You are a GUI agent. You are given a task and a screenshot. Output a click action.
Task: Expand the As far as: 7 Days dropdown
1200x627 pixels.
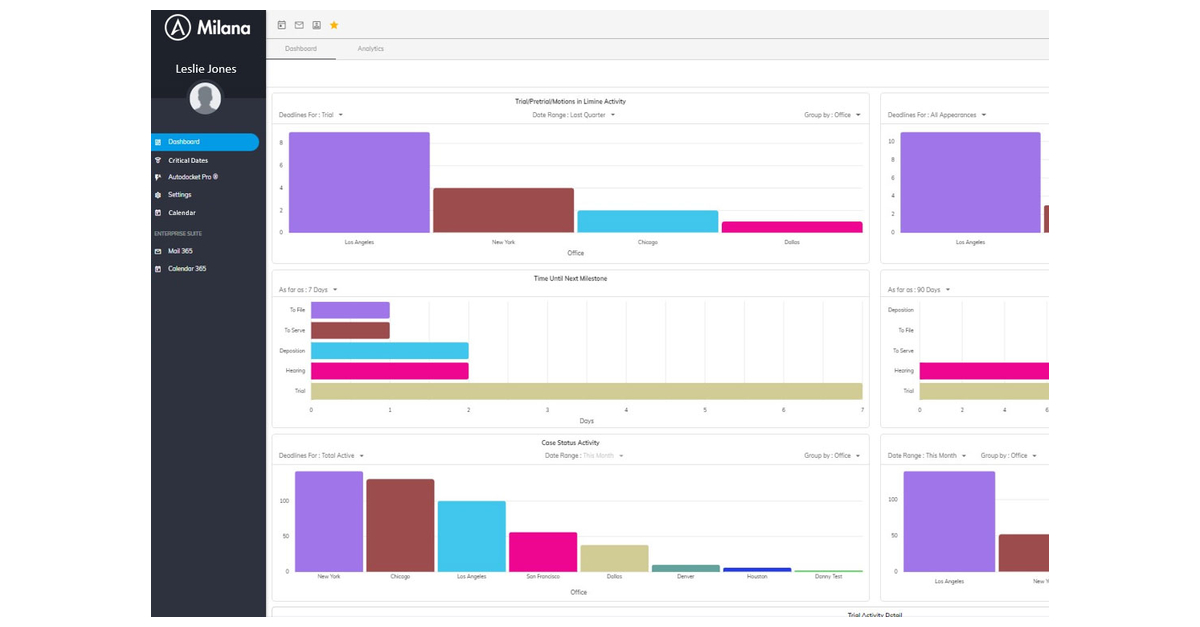point(307,290)
